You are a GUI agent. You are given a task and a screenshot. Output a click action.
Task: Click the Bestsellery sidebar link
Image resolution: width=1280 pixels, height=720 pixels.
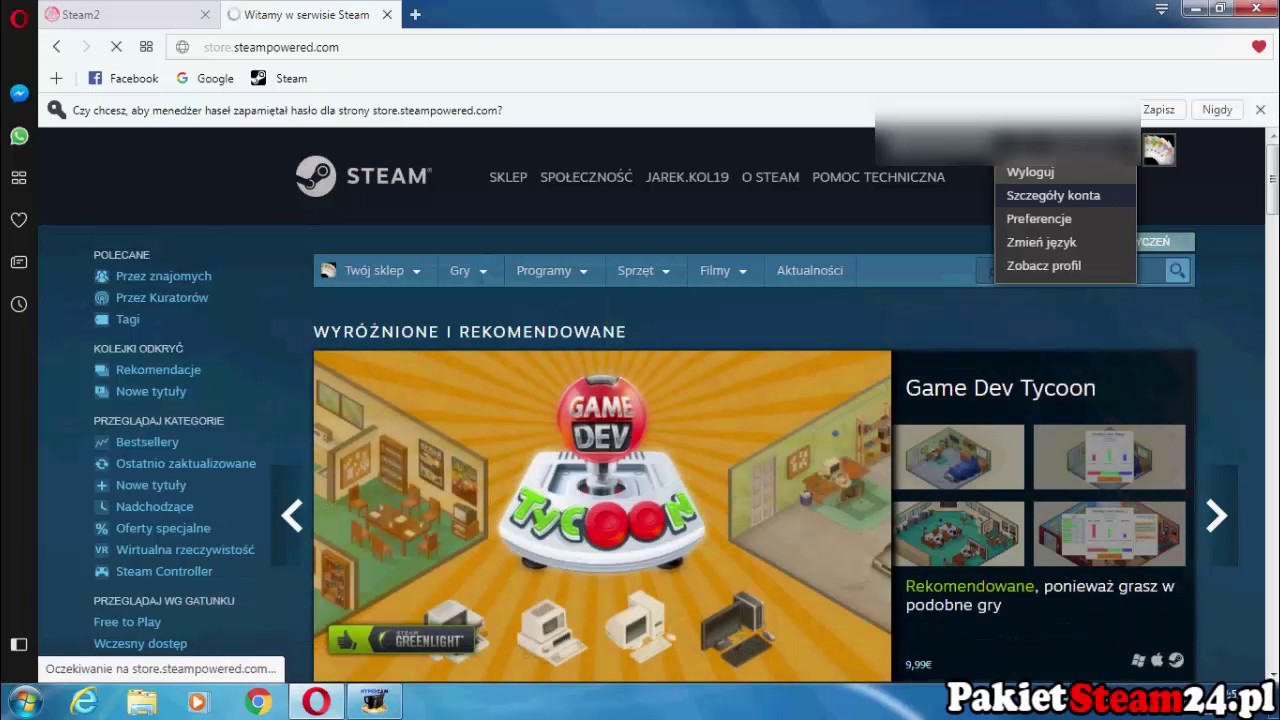(x=147, y=442)
